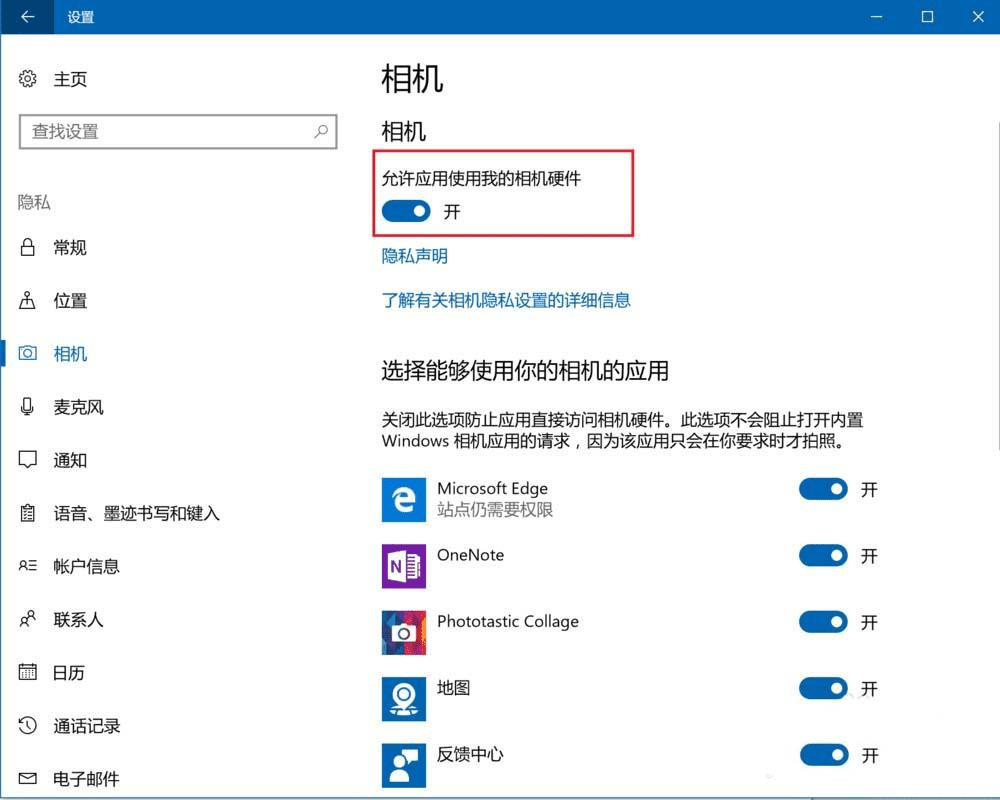Viewport: 1000px width, 800px height.
Task: Click the 地图 maps app icon
Action: pos(404,699)
